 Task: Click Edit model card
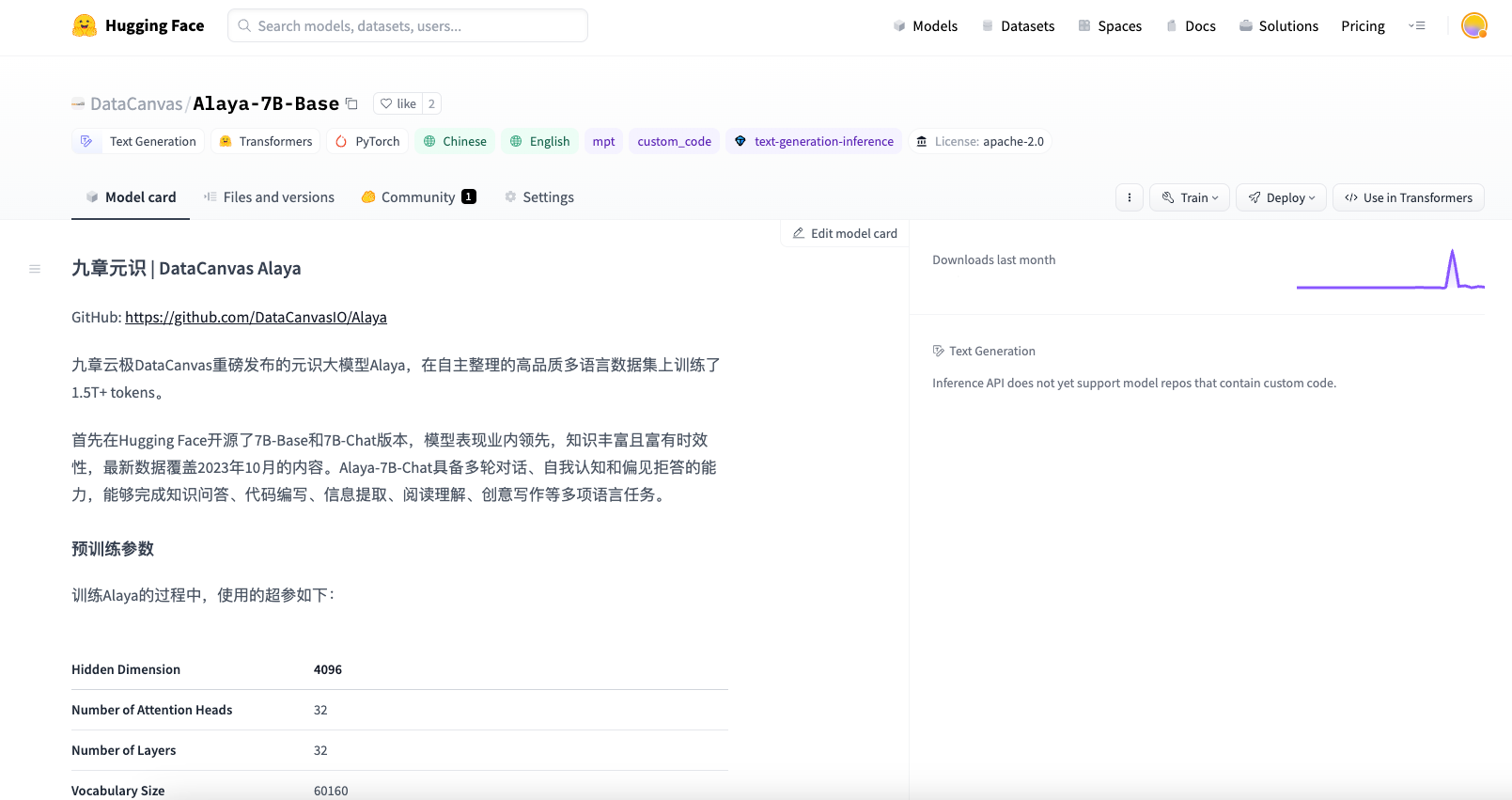[x=845, y=233]
